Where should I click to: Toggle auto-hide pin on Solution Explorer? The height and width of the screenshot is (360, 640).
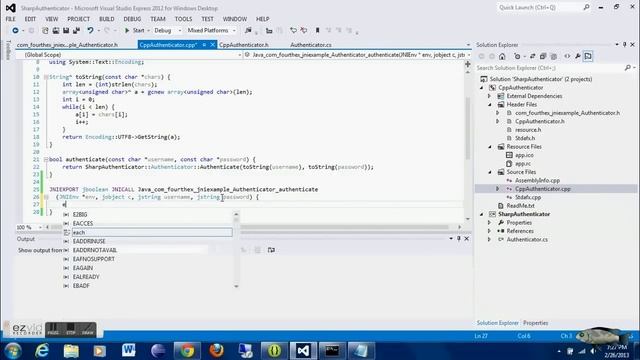624,44
